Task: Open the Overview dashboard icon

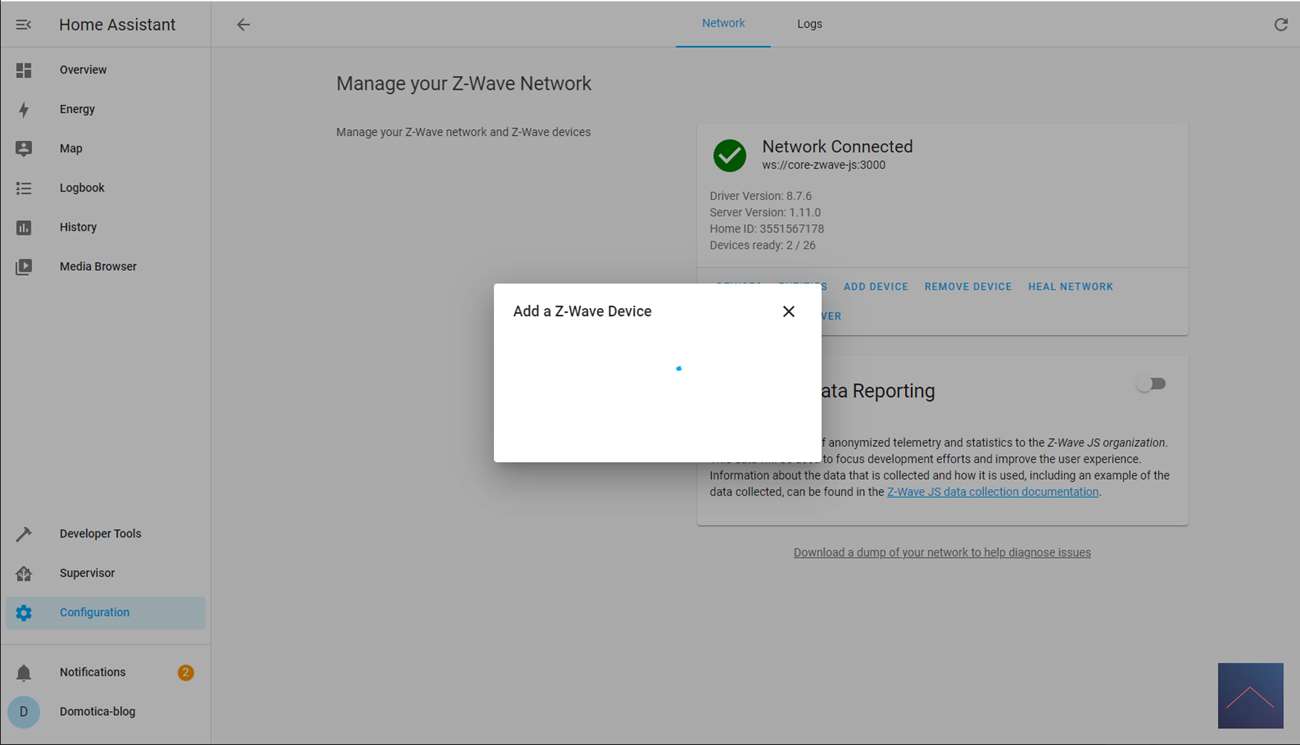Action: pyautogui.click(x=24, y=70)
